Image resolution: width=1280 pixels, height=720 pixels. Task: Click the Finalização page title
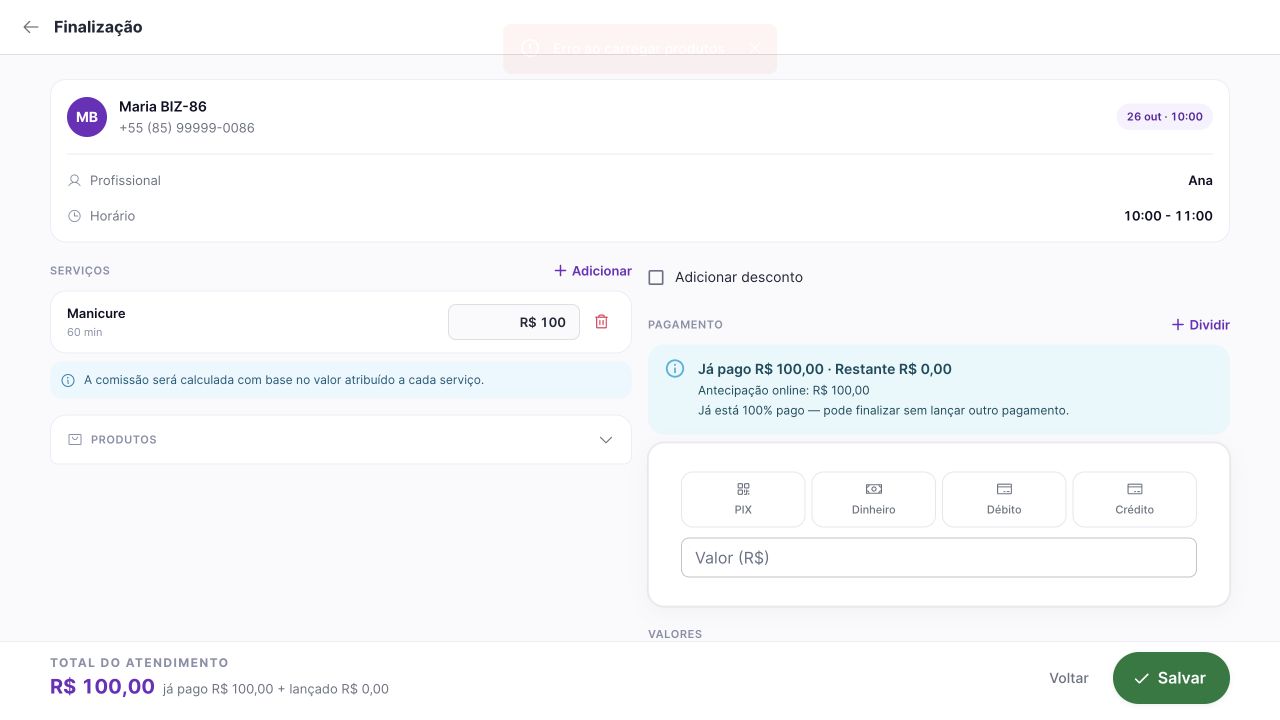coord(98,27)
